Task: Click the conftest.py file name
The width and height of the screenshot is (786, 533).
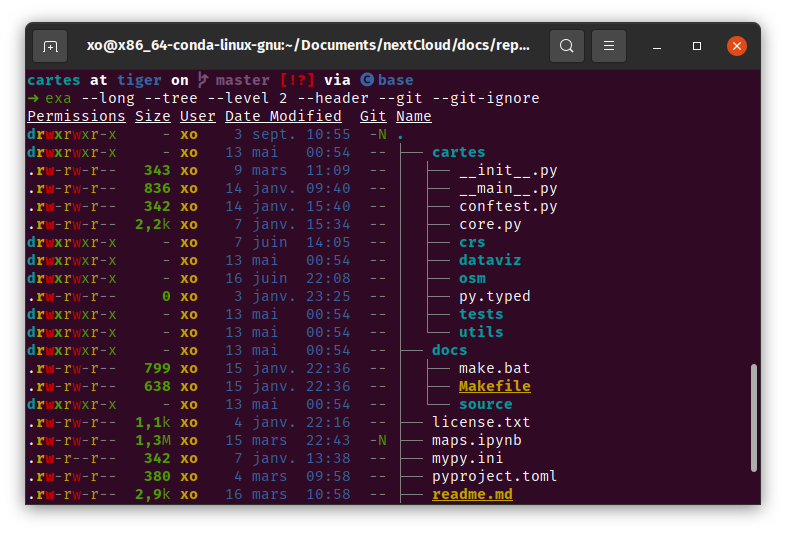Action: (508, 206)
